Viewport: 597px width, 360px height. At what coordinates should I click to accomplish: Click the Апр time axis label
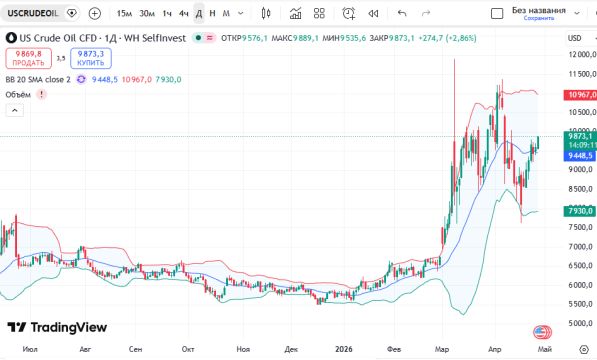495,349
